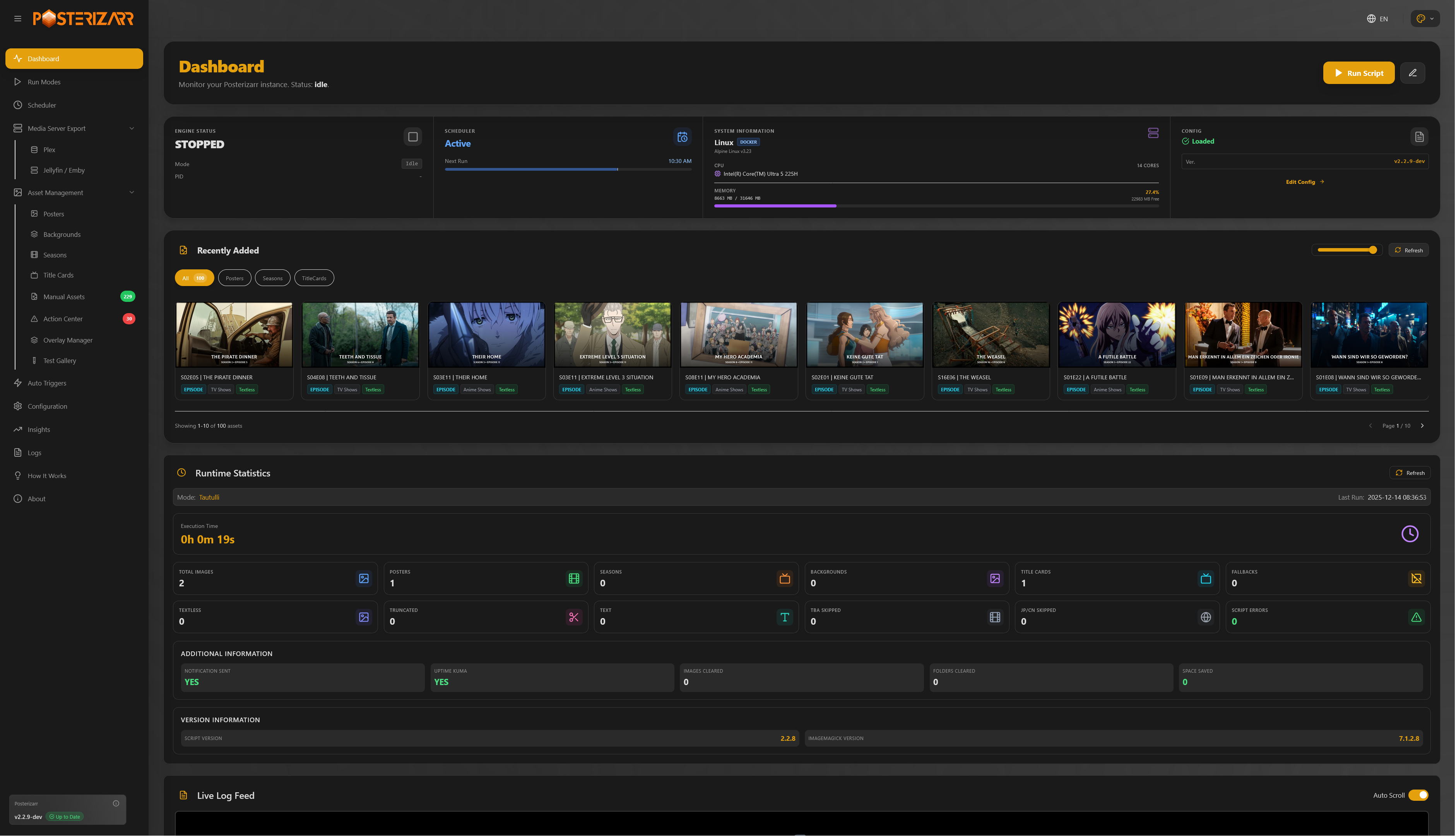Click the hamburger menu icon

(x=18, y=18)
